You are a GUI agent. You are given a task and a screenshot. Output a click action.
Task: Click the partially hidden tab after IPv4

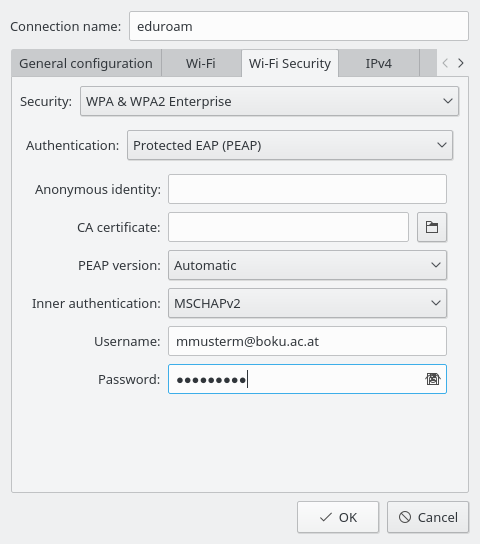click(x=428, y=63)
